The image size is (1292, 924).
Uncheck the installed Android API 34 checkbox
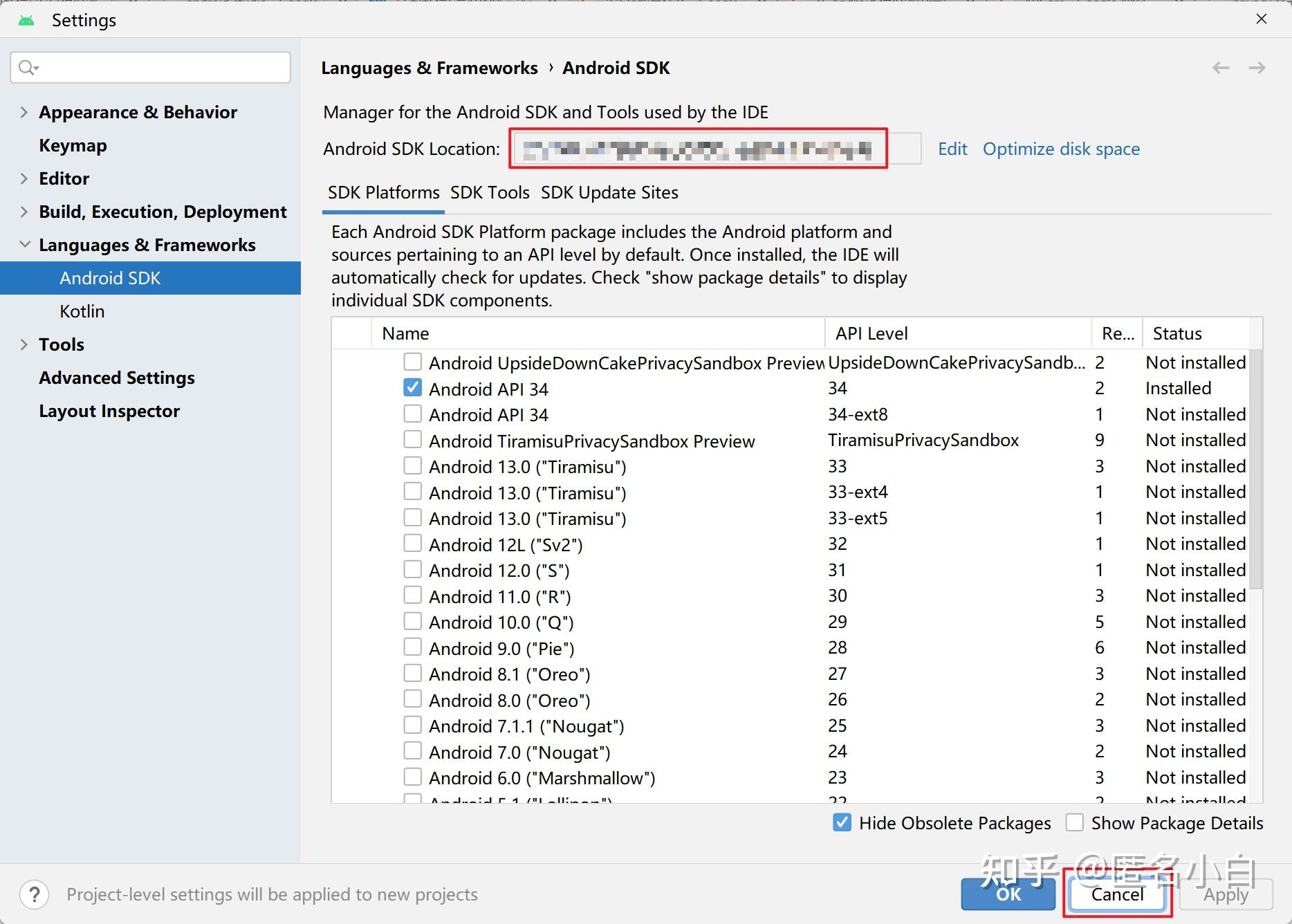tap(412, 388)
